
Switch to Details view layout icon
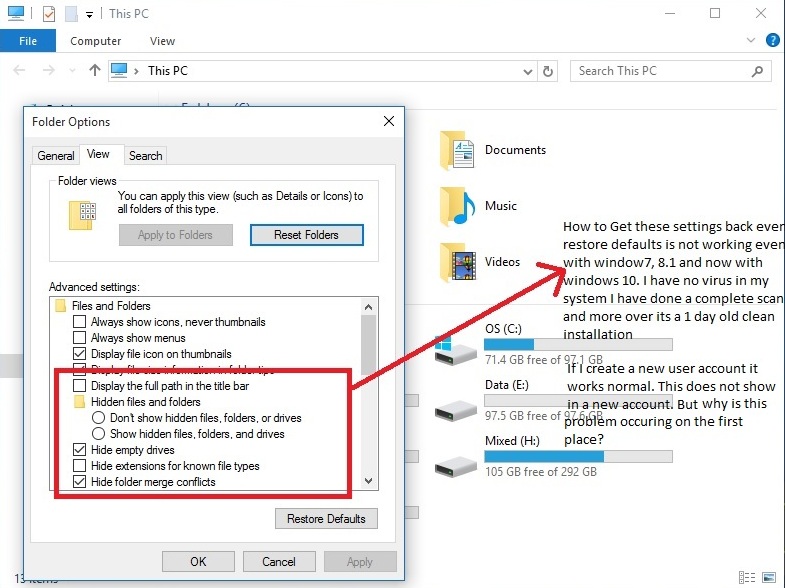tap(746, 577)
